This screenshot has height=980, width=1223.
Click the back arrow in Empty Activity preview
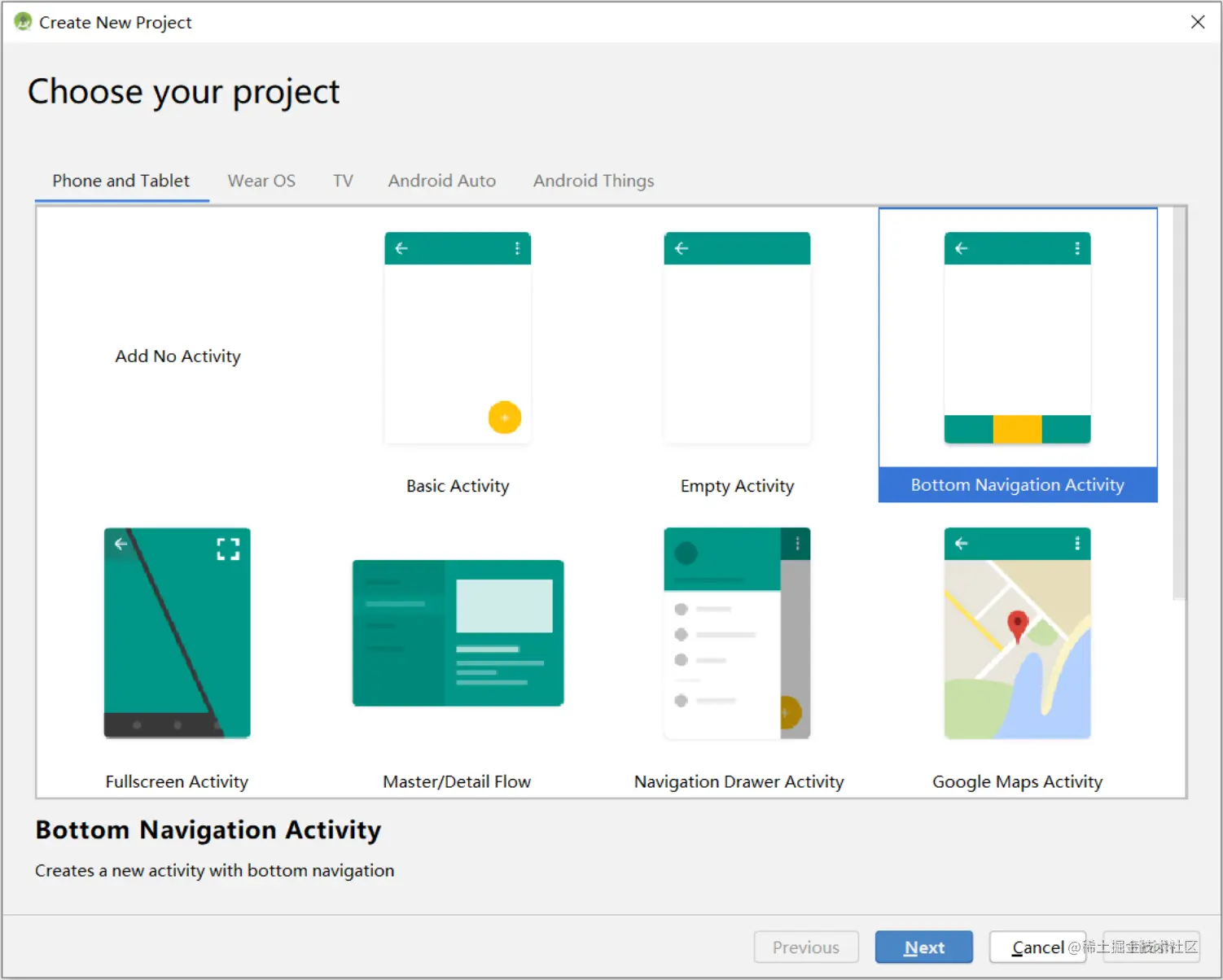pos(682,248)
